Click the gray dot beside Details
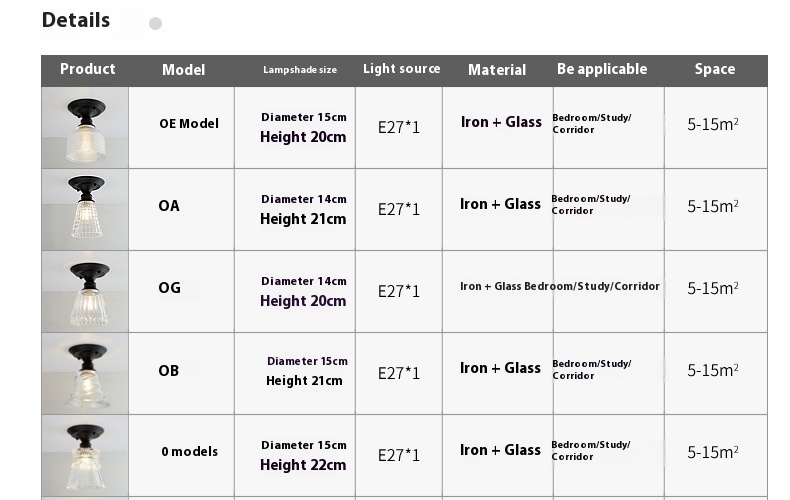 click(x=156, y=23)
